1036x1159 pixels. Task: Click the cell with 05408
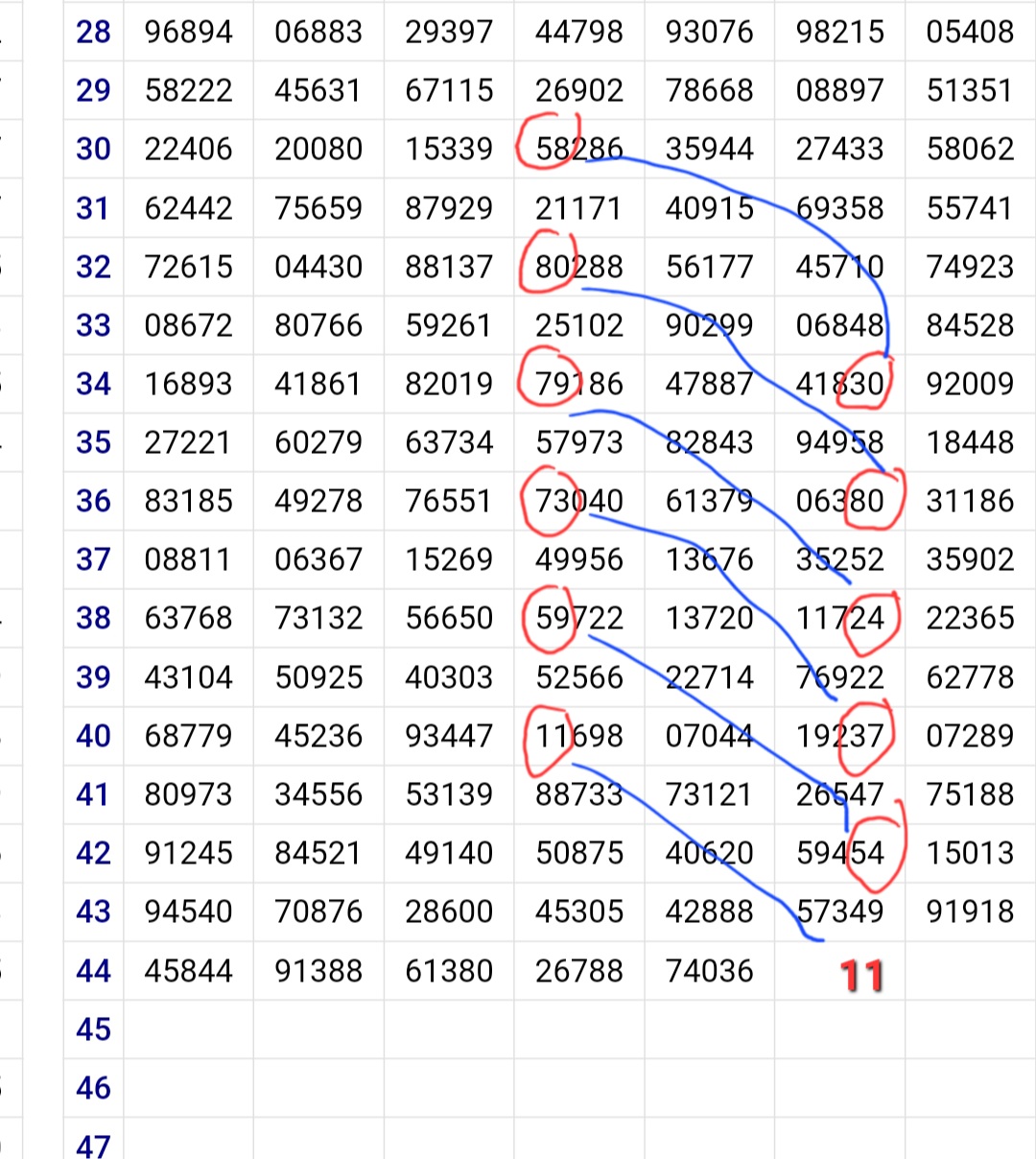click(970, 32)
